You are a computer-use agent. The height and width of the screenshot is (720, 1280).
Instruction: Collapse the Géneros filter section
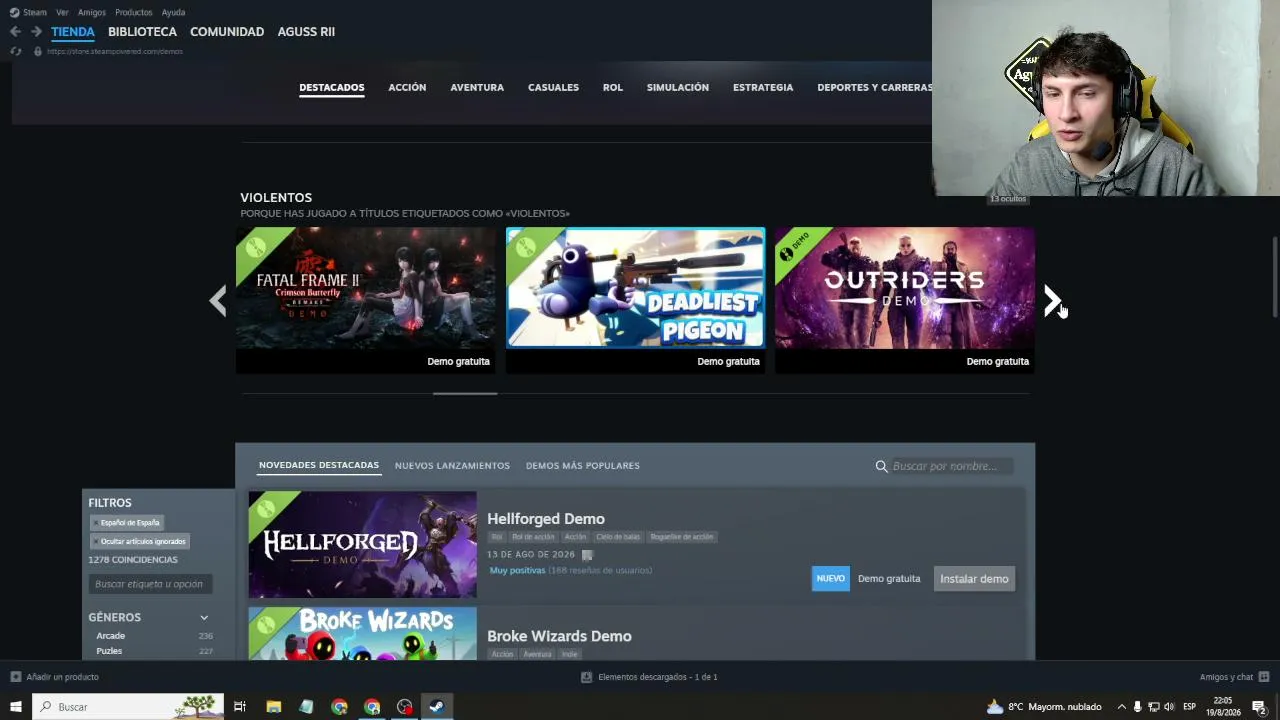coord(204,618)
